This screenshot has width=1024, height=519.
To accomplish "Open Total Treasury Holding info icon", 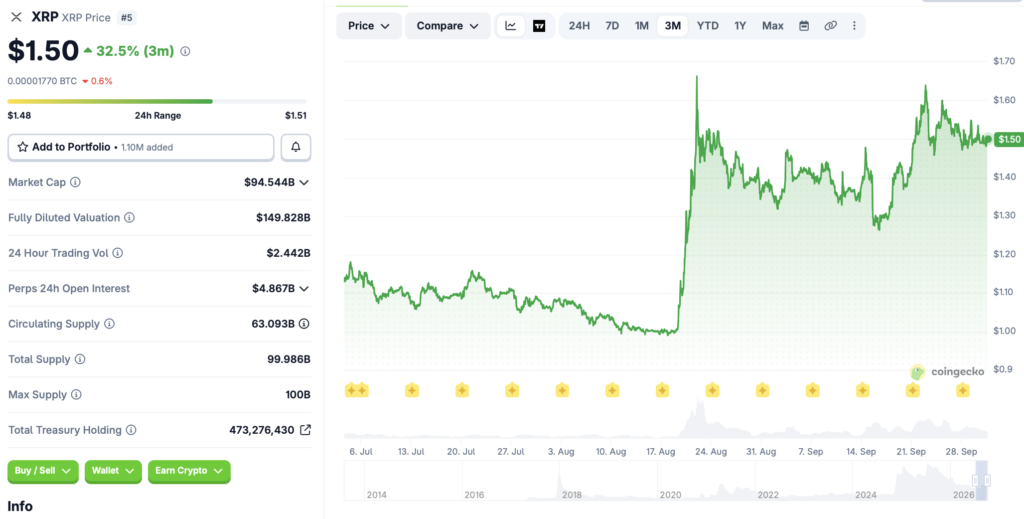I will (131, 430).
